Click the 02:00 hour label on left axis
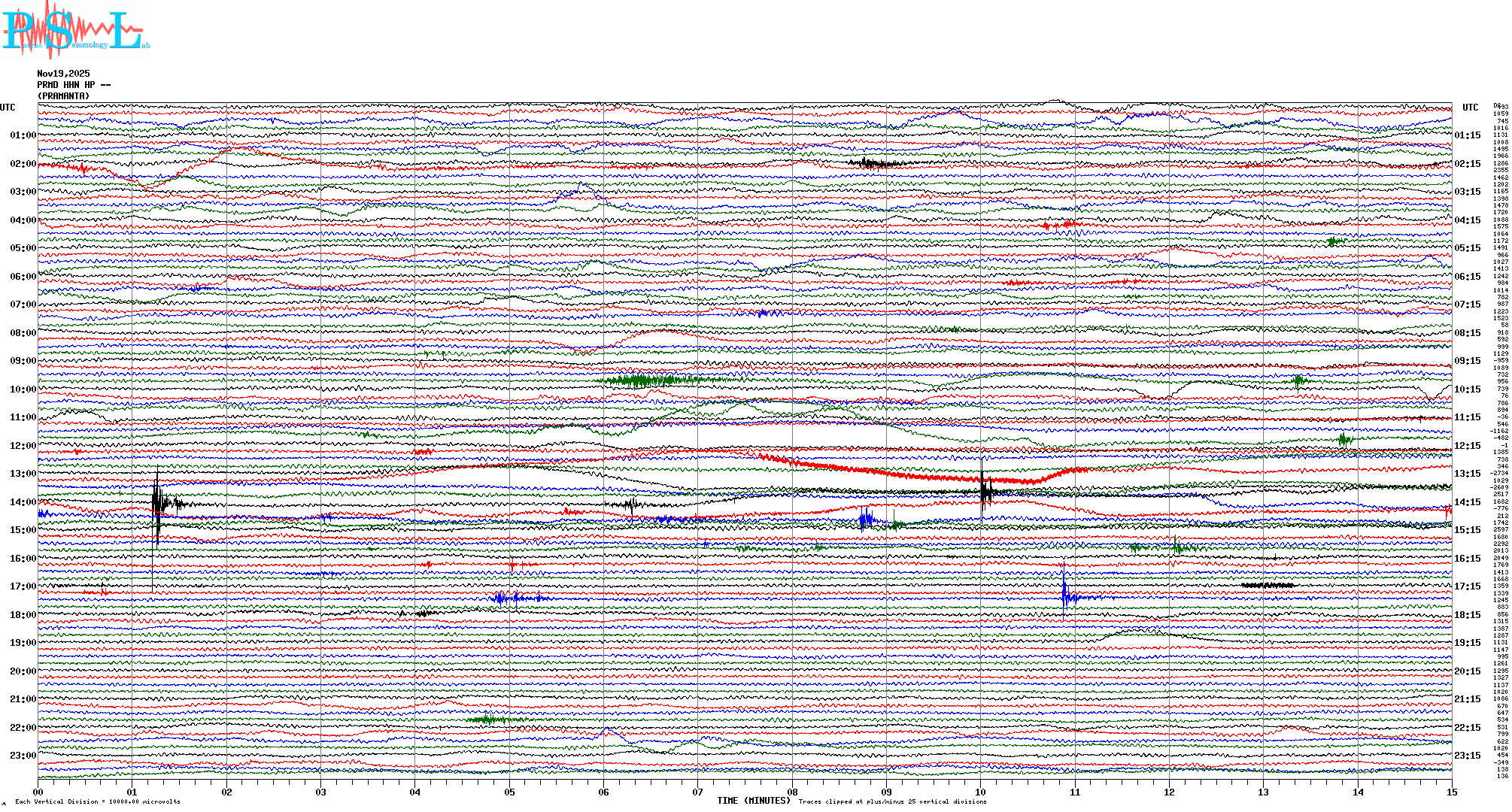This screenshot has height=812, width=1512. (23, 164)
